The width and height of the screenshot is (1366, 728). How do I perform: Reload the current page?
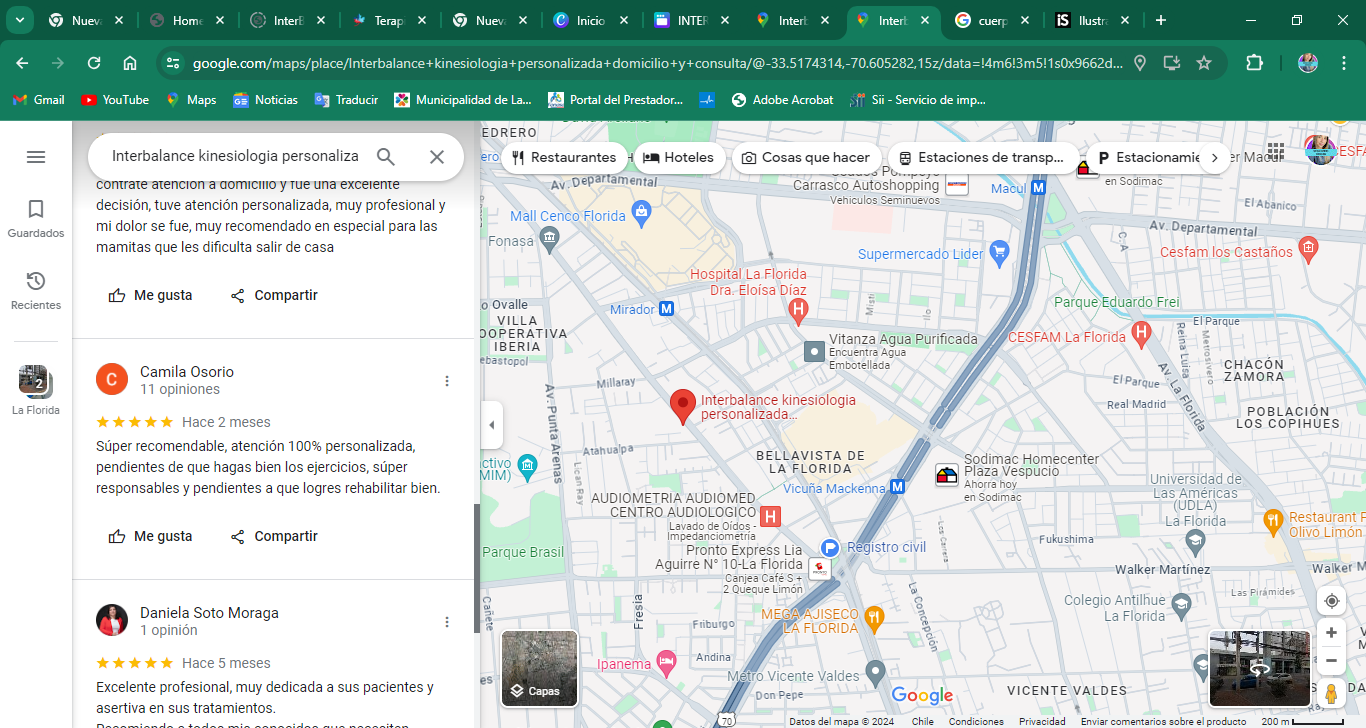click(94, 63)
